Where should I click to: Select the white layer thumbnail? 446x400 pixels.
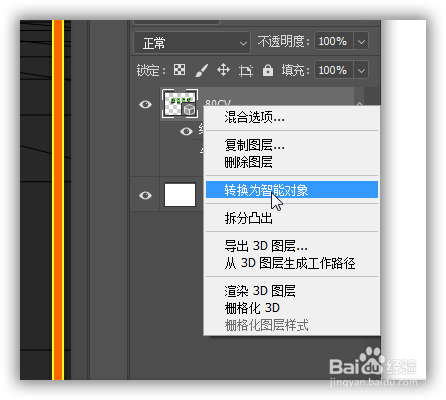[180, 195]
